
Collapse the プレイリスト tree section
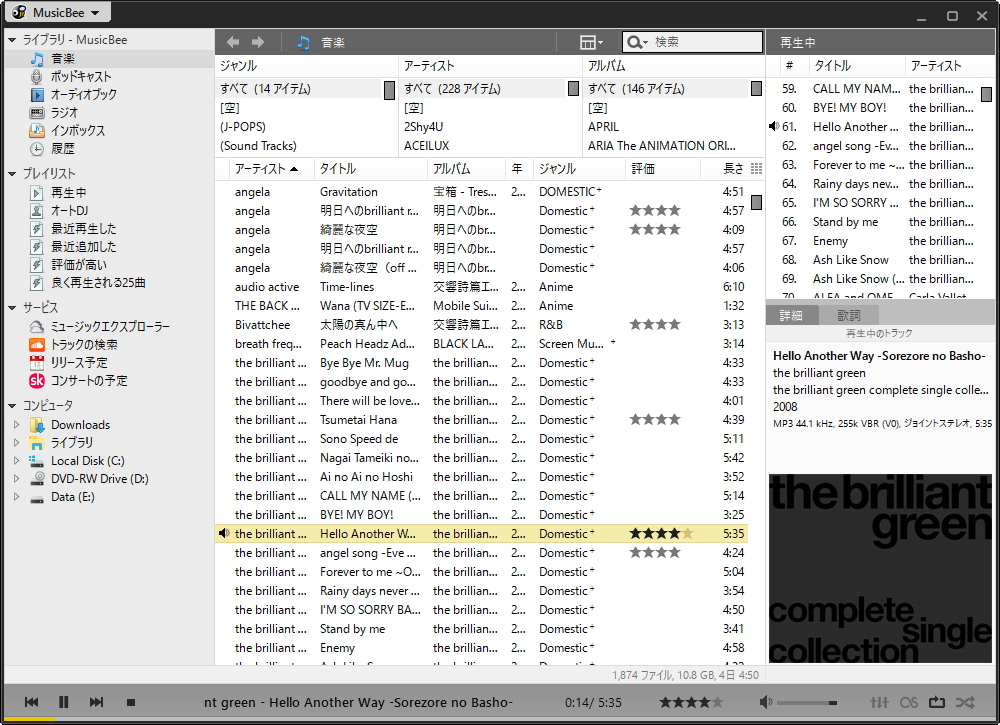pos(12,174)
